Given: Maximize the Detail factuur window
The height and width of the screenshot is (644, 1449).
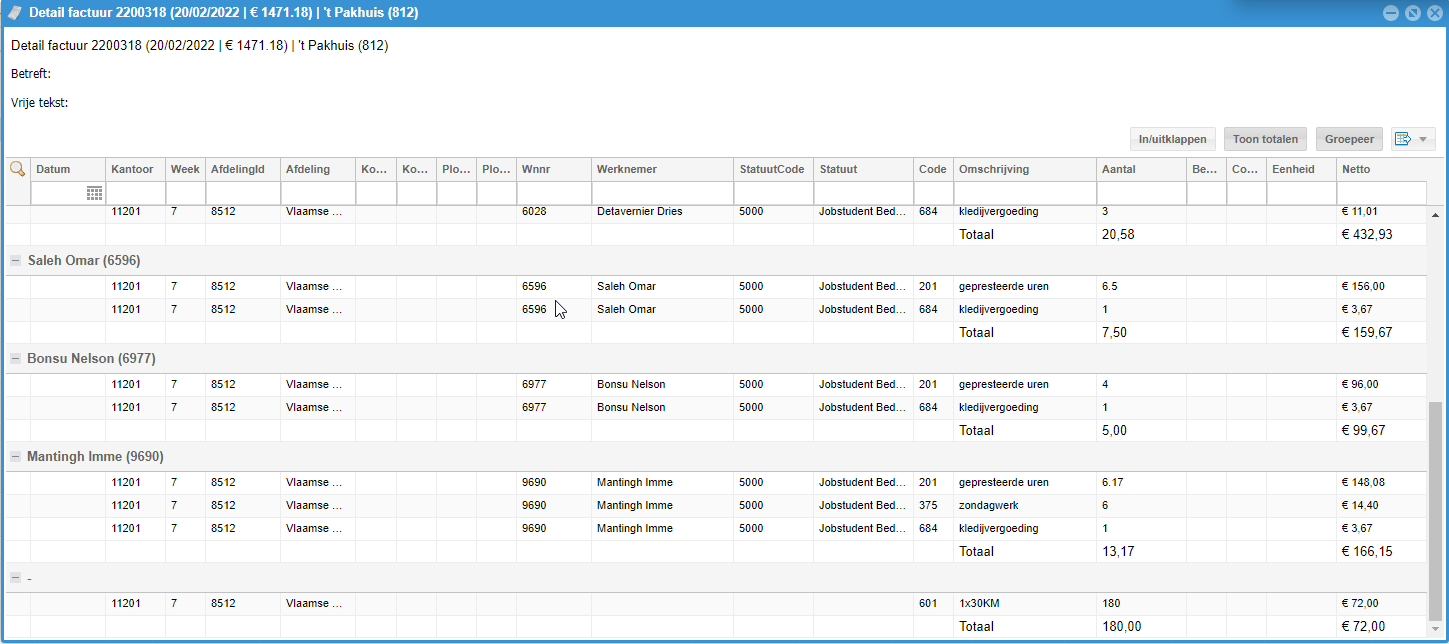Looking at the screenshot, I should pos(1413,13).
